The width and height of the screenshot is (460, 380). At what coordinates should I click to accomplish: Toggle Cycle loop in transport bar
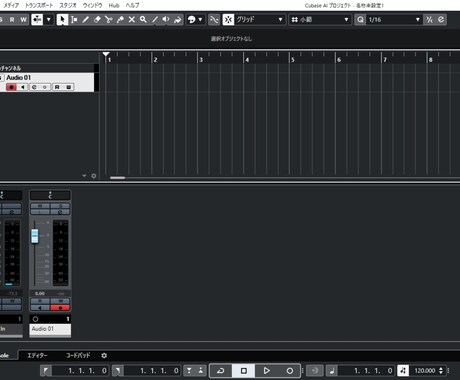tap(221, 370)
